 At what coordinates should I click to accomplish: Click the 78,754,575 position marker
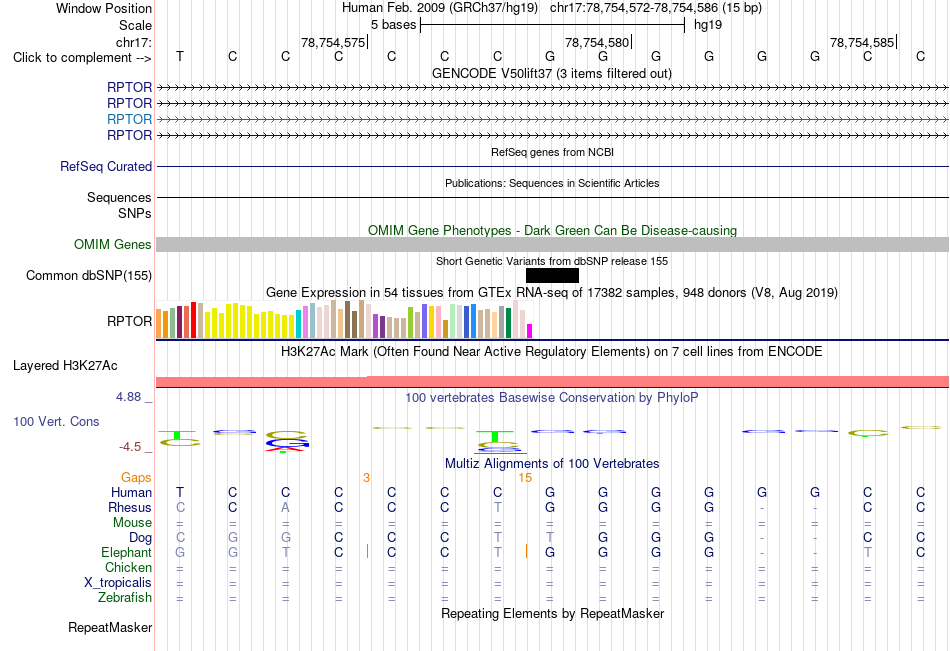(333, 42)
